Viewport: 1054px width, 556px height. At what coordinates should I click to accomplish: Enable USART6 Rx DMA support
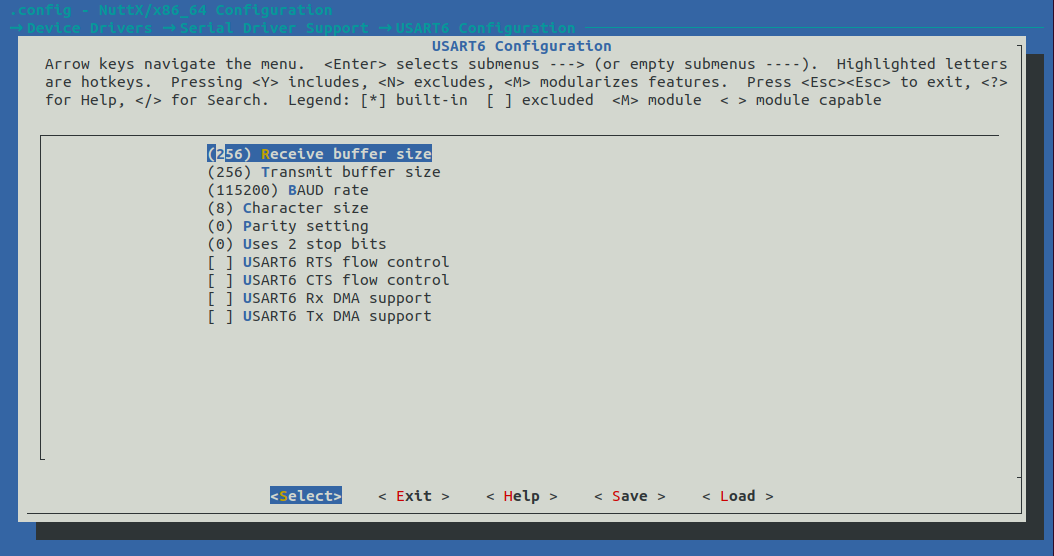click(319, 299)
